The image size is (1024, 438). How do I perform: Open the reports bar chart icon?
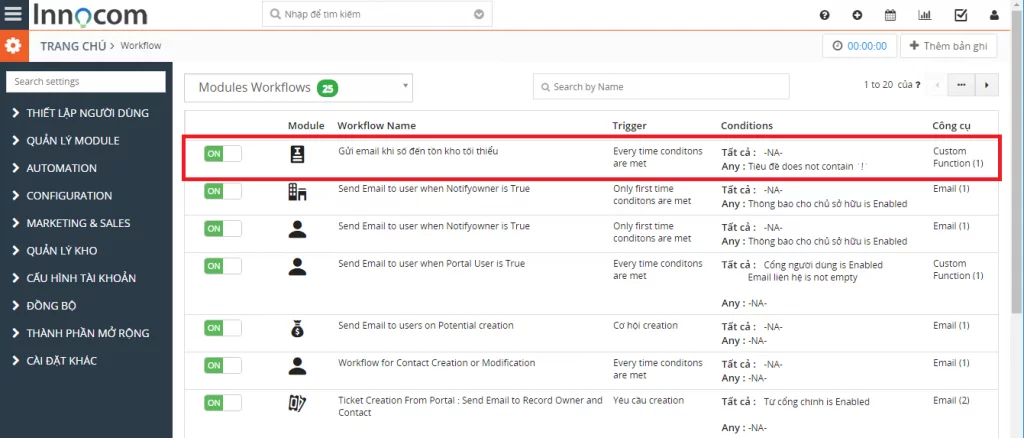(925, 15)
